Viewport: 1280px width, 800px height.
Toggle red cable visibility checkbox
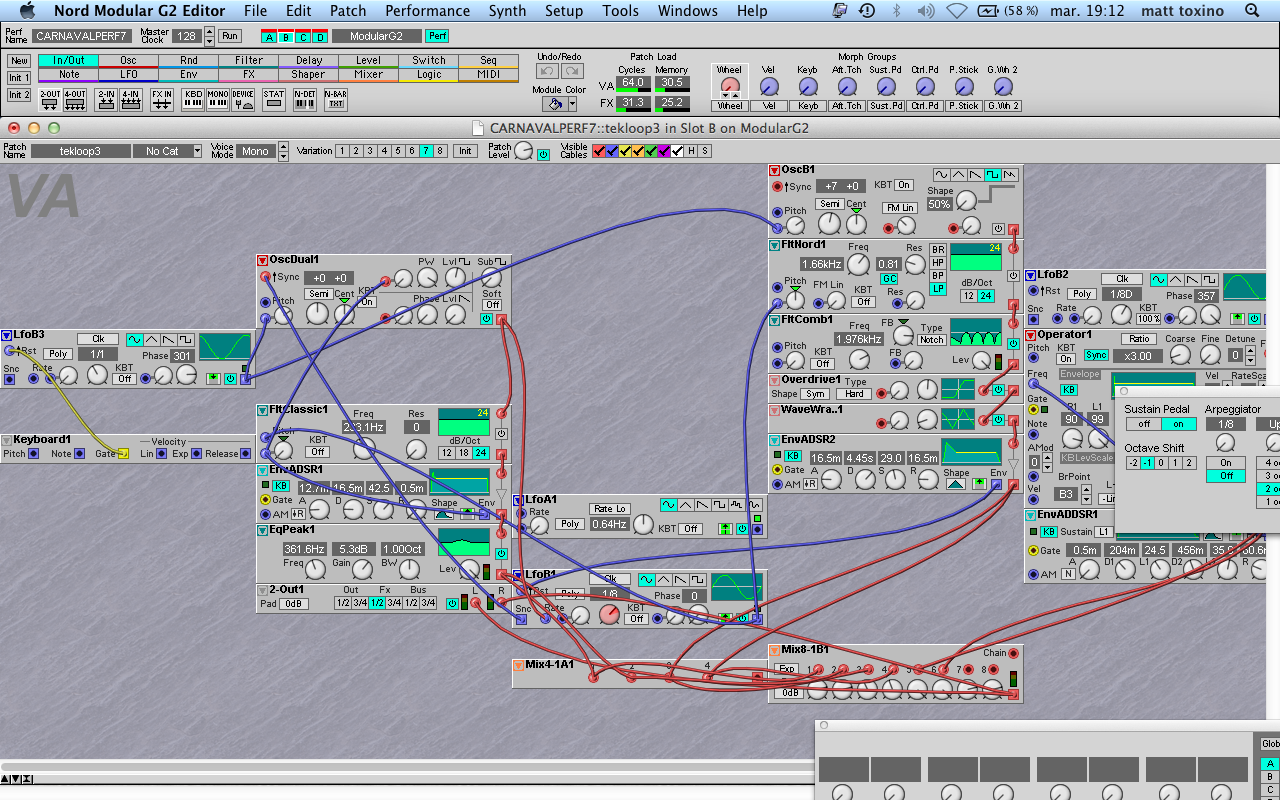(599, 151)
